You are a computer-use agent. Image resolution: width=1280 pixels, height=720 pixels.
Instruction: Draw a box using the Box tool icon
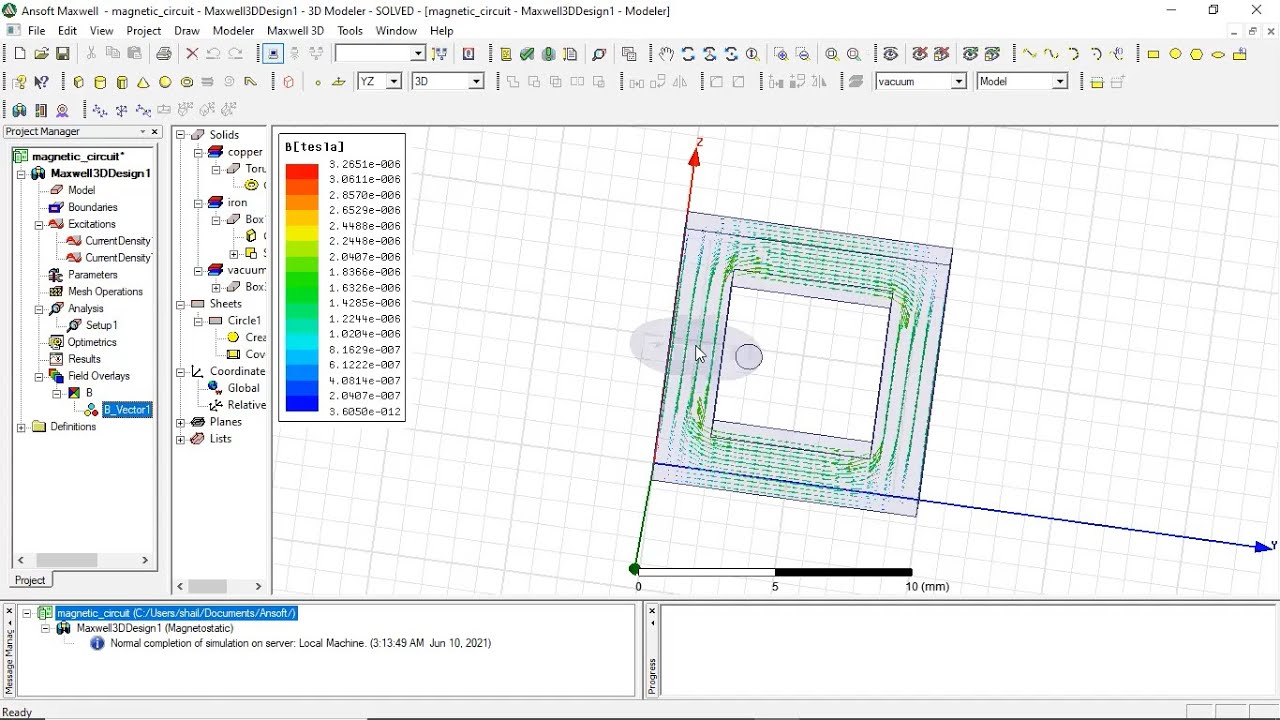[x=79, y=82]
